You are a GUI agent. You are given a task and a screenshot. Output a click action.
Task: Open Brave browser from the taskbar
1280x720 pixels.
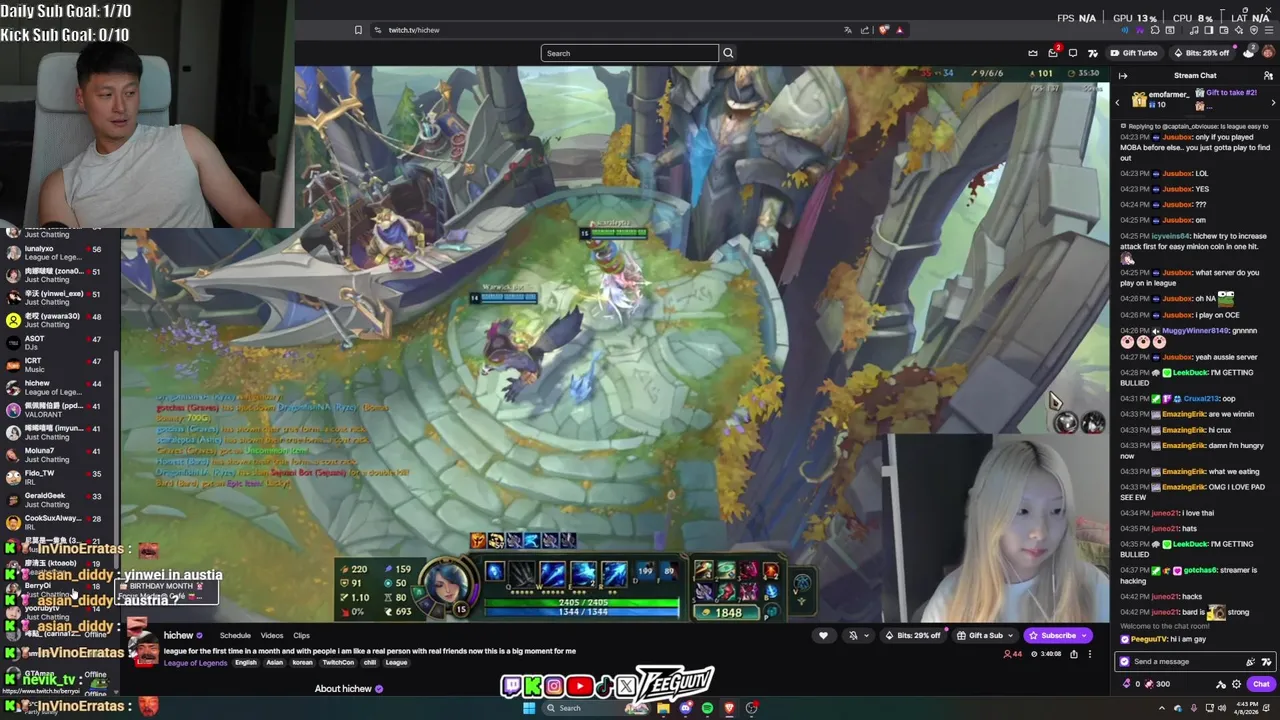729,708
